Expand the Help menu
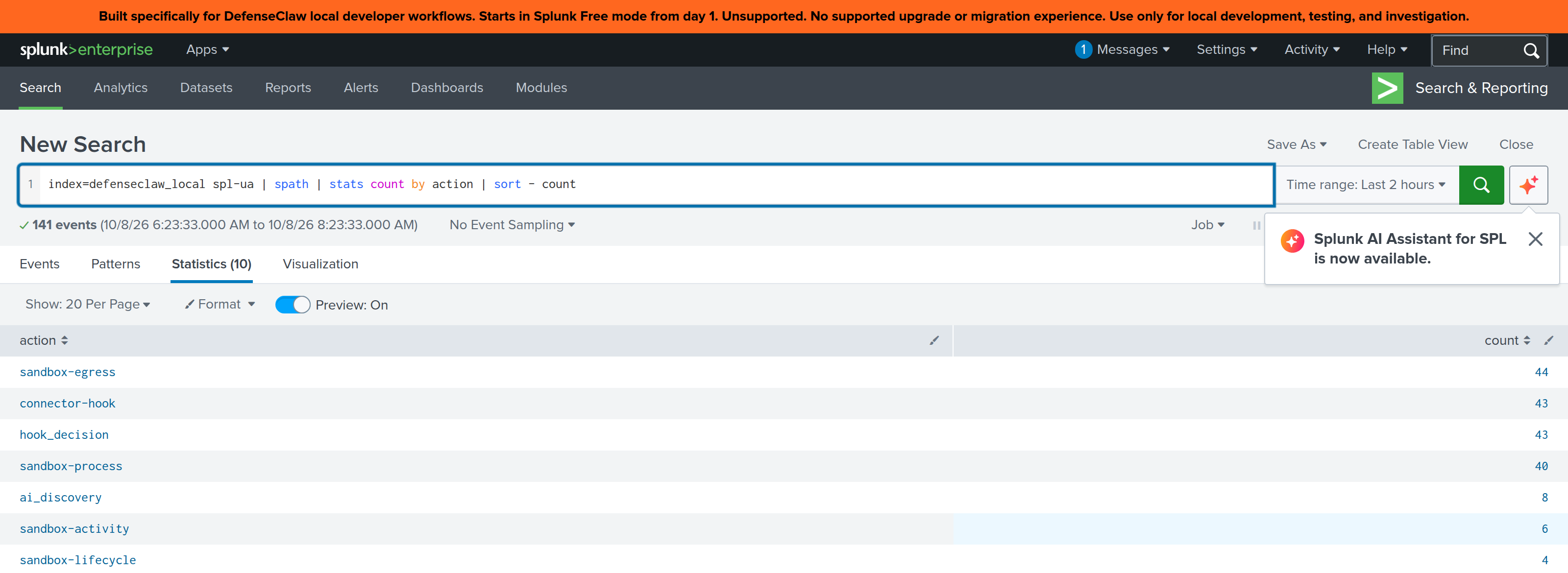This screenshot has height=573, width=1568. 1387,50
